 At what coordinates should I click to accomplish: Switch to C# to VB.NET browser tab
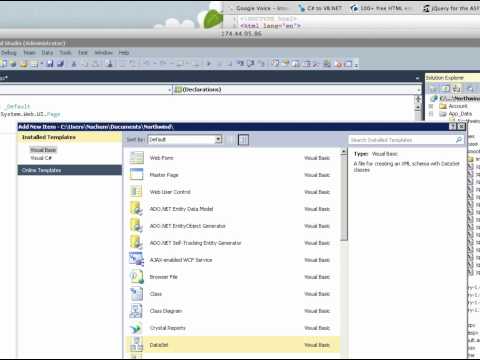[321, 8]
